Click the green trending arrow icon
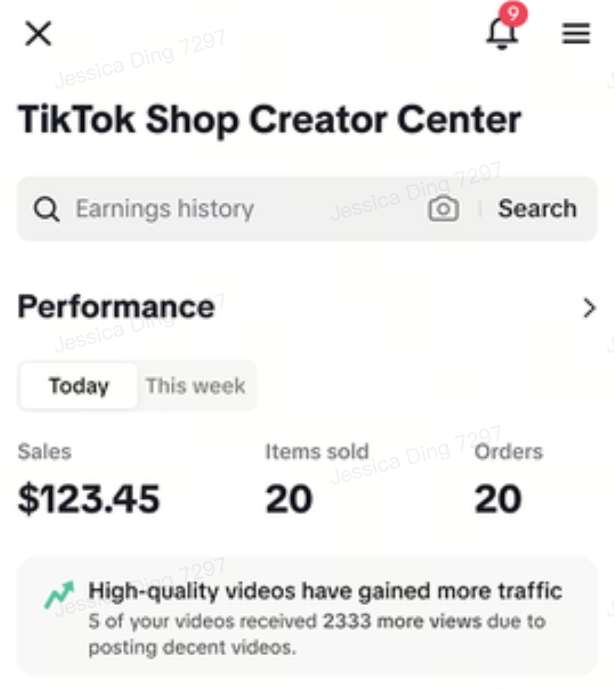The height and width of the screenshot is (690, 614). [x=59, y=596]
